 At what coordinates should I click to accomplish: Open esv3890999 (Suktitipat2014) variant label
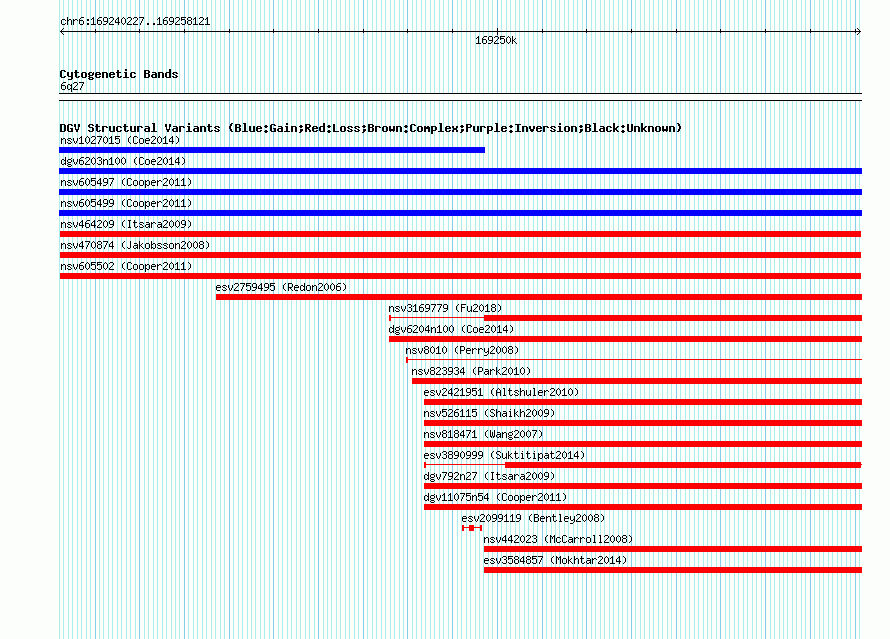pyautogui.click(x=504, y=455)
